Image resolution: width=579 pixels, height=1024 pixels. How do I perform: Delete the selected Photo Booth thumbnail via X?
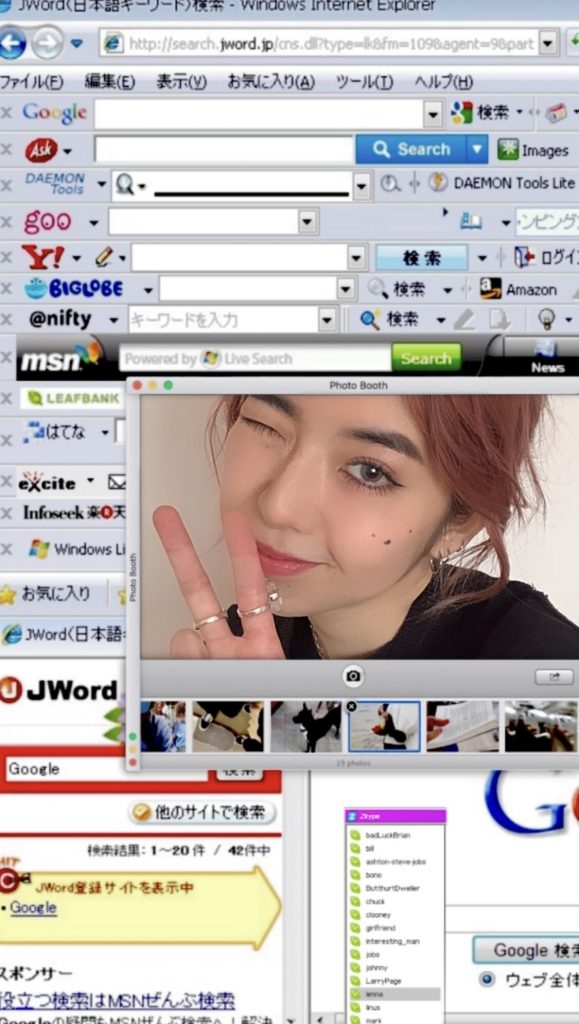(351, 707)
